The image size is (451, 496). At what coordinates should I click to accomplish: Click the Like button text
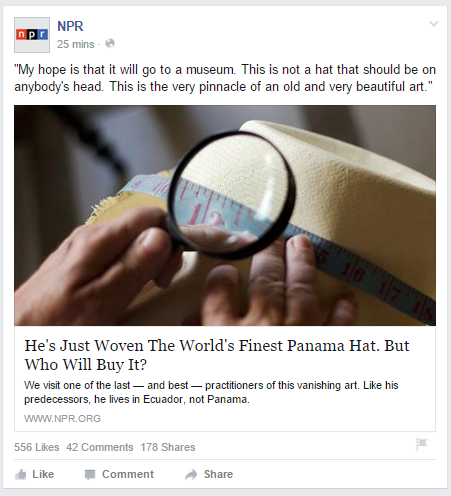coord(43,474)
